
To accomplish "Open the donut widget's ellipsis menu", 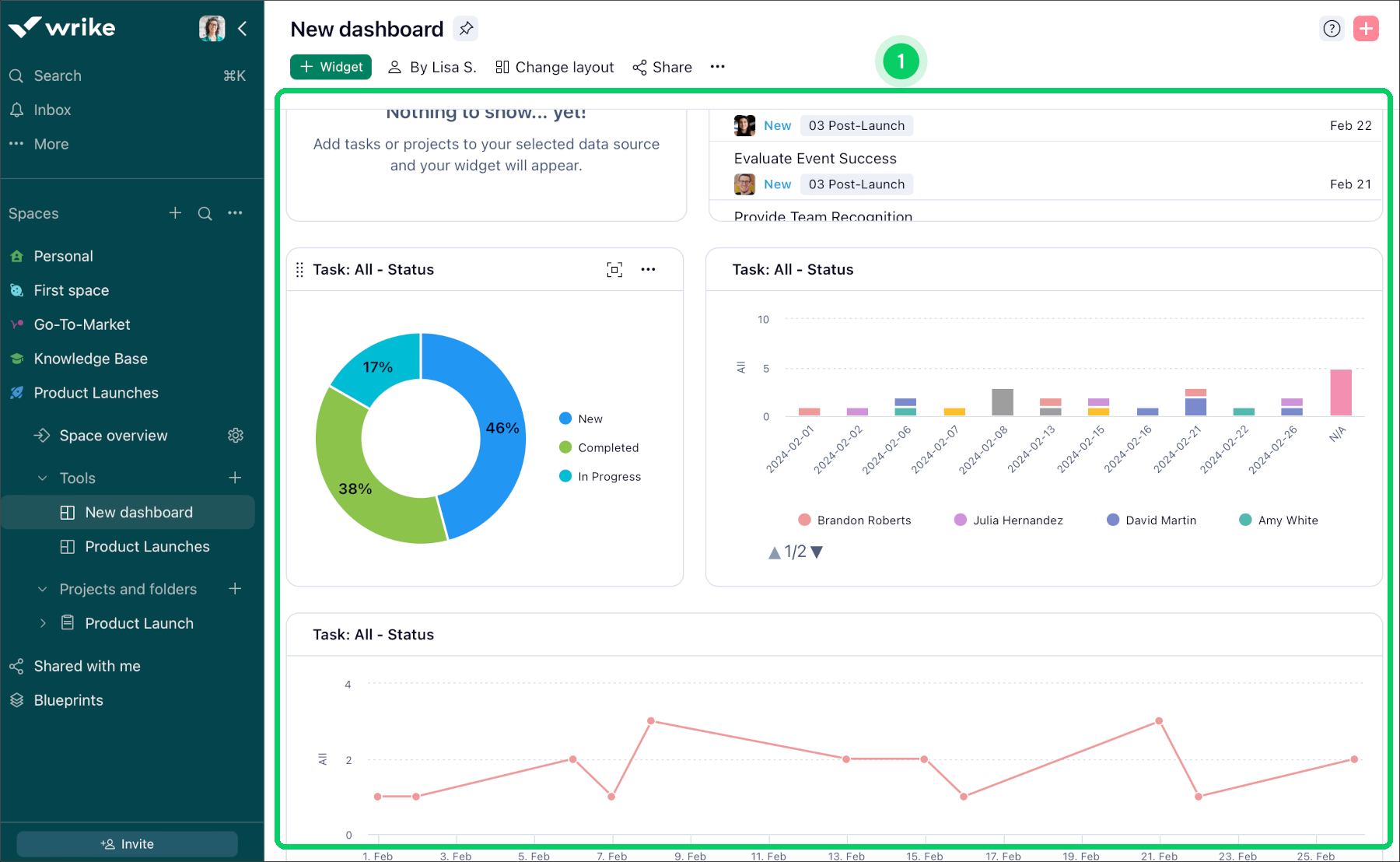I will [649, 269].
